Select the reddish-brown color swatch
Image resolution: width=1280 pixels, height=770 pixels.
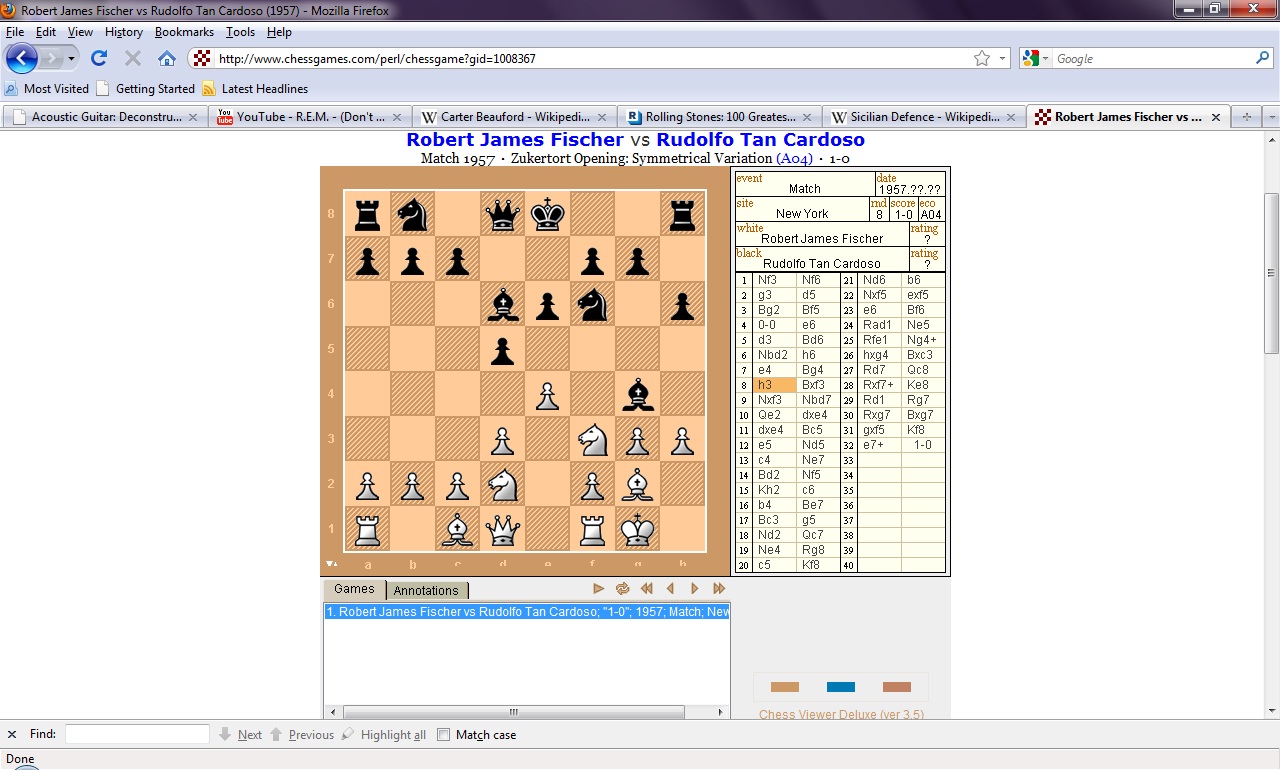[897, 687]
